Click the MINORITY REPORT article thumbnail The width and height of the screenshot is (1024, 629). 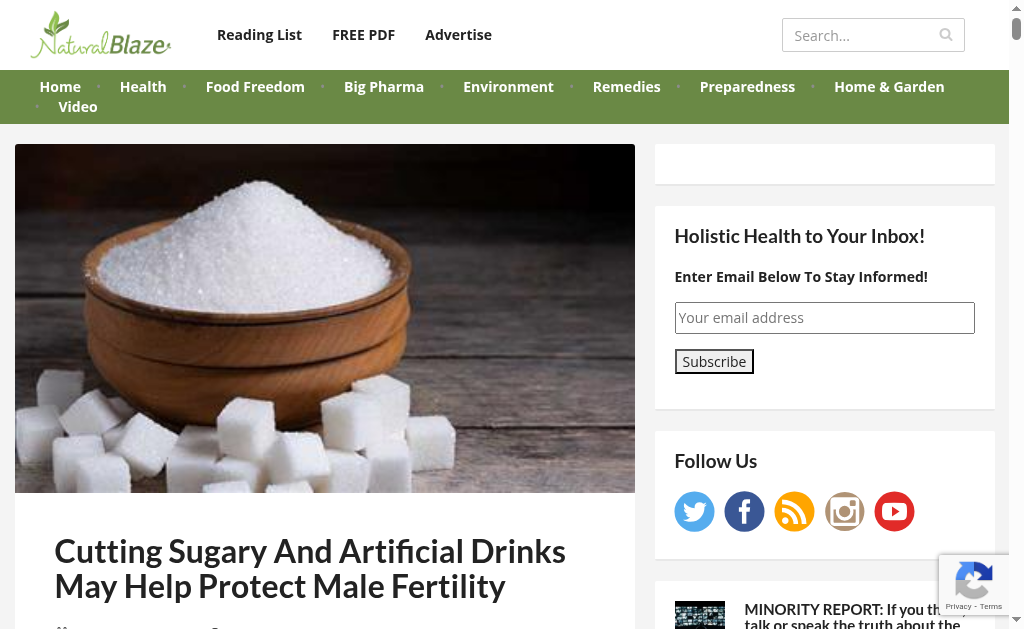click(699, 615)
